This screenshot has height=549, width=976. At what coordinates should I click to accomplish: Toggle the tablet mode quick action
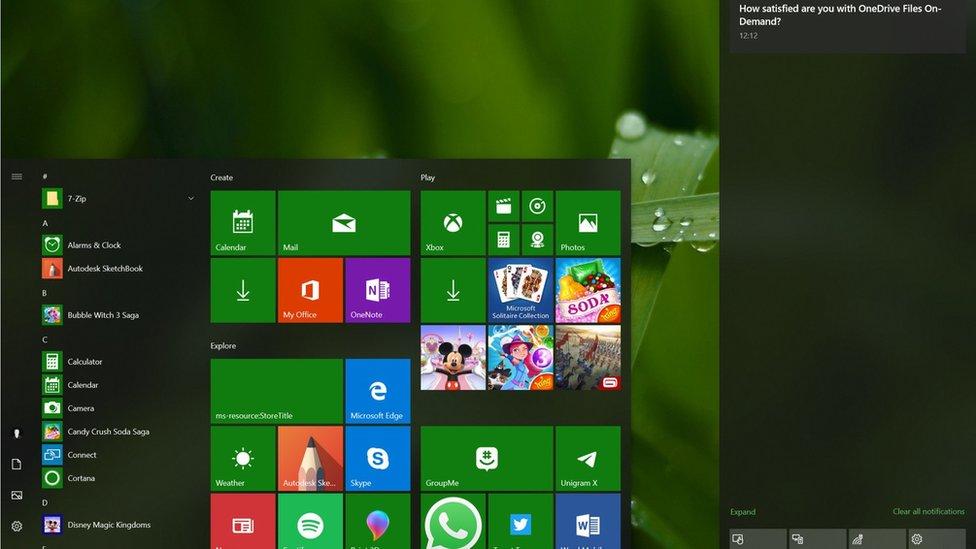(x=757, y=539)
